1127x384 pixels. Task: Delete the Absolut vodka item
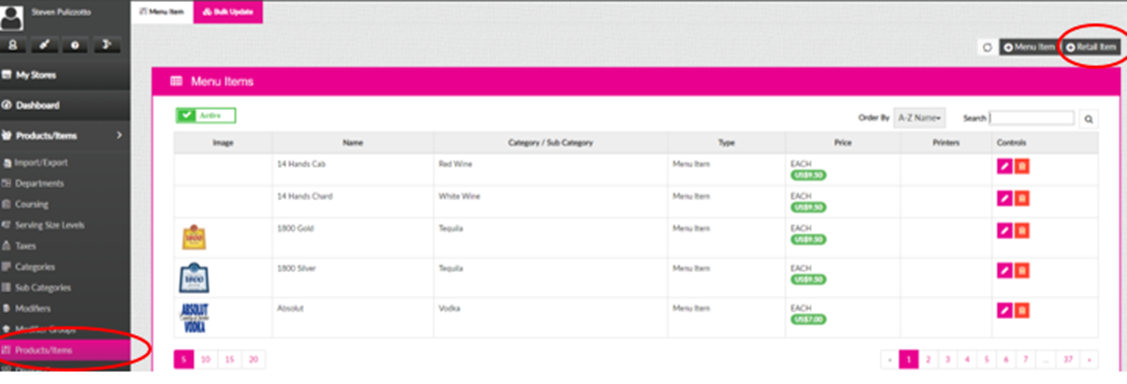[1022, 311]
